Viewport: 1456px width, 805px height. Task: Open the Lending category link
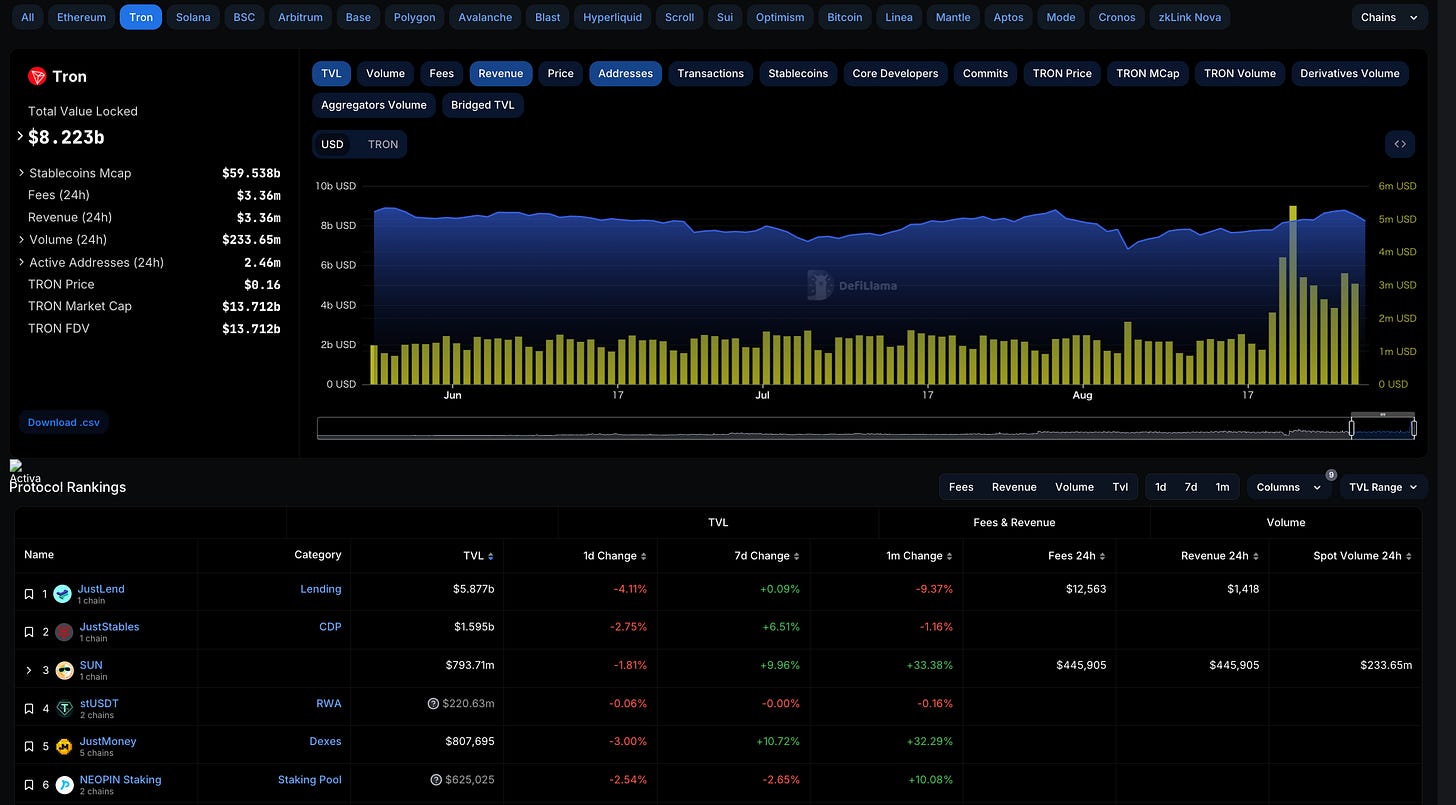(321, 589)
